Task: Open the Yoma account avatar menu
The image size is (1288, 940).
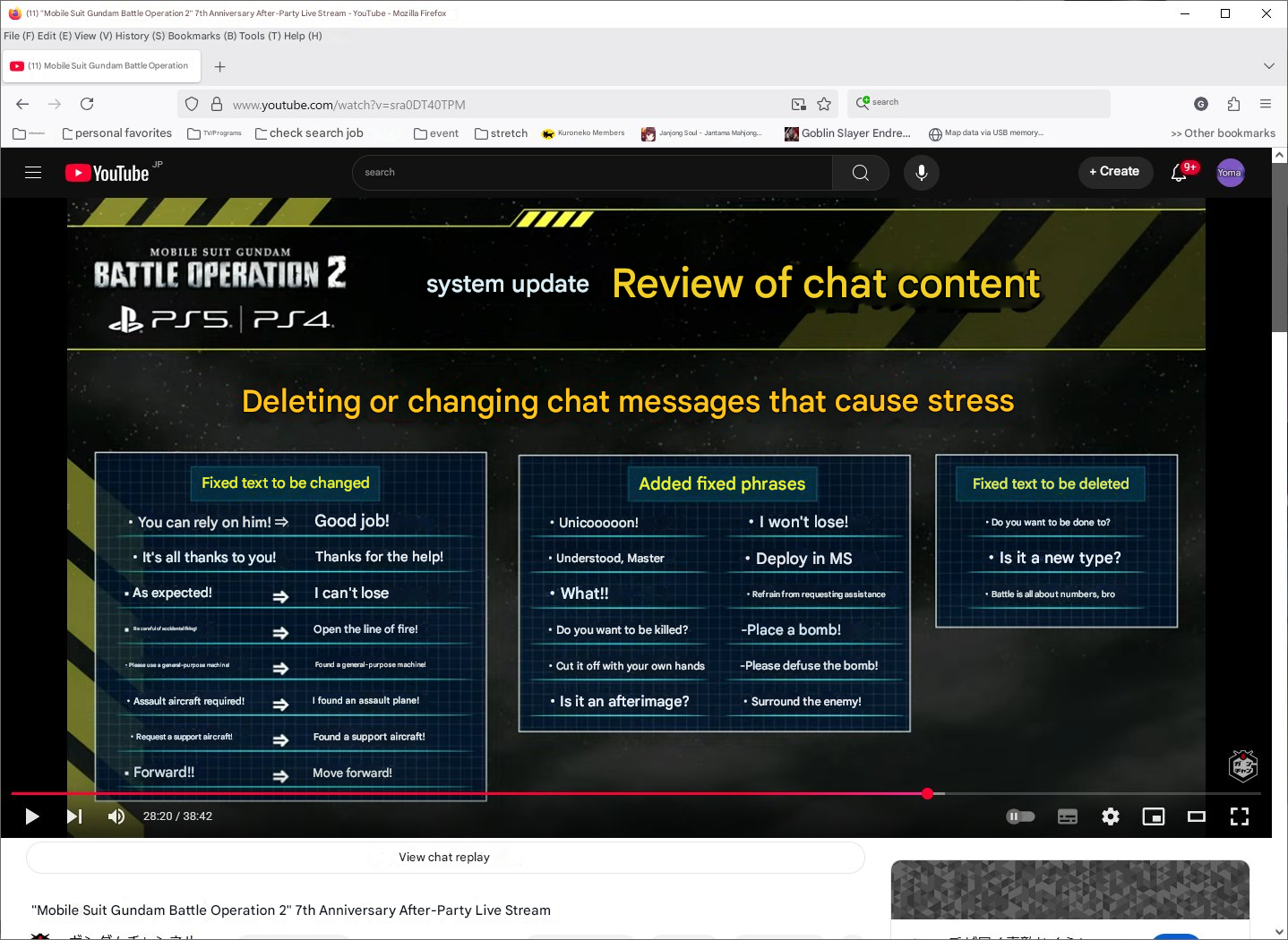Action: coord(1231,173)
